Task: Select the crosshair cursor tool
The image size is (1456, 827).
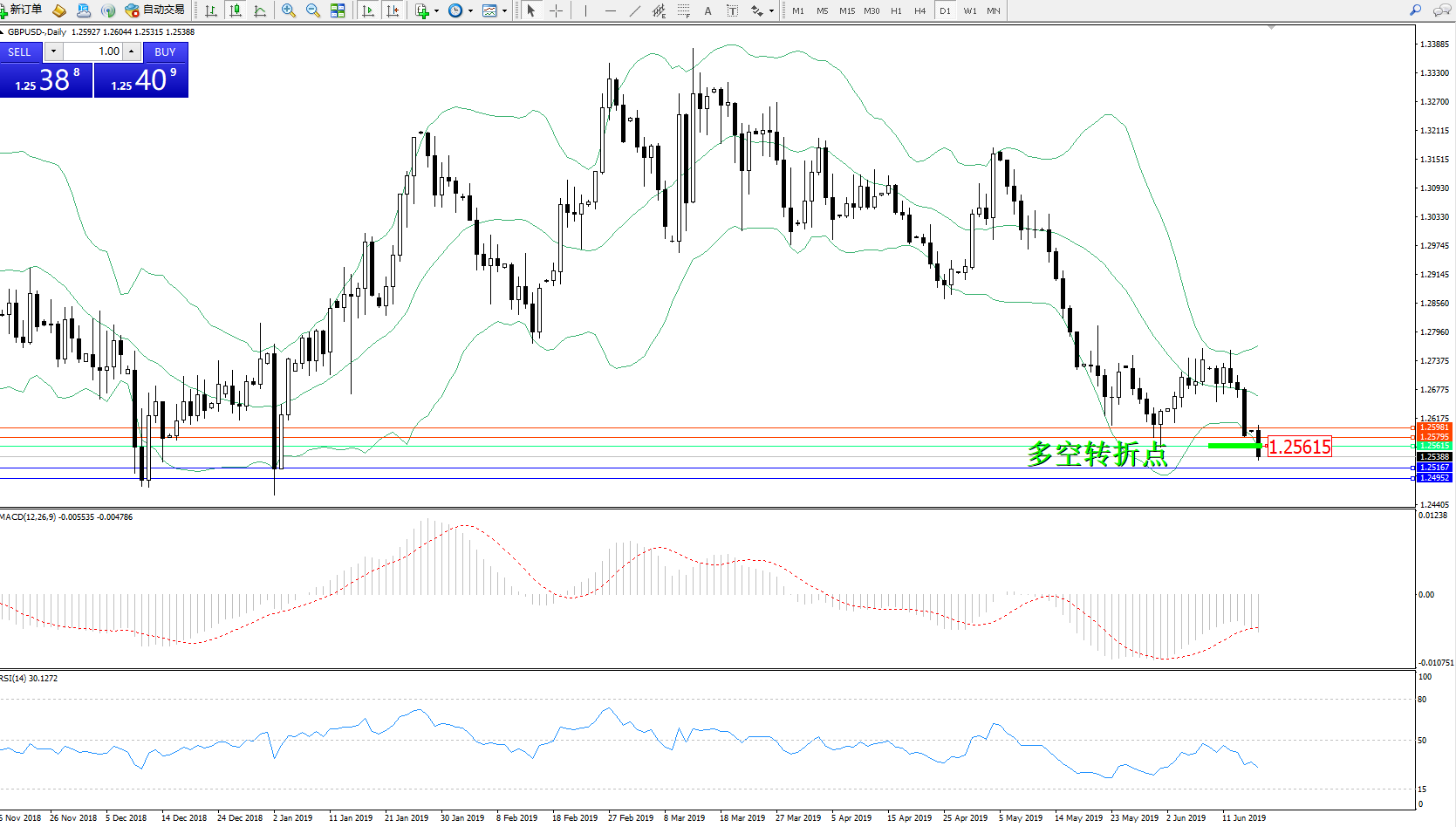Action: coord(556,10)
